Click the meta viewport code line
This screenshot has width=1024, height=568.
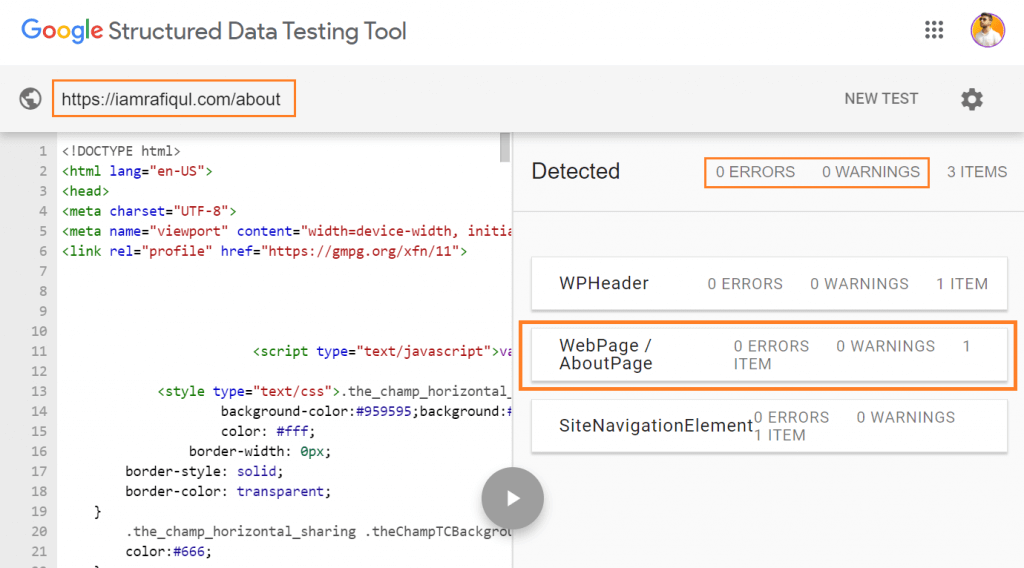pos(287,231)
